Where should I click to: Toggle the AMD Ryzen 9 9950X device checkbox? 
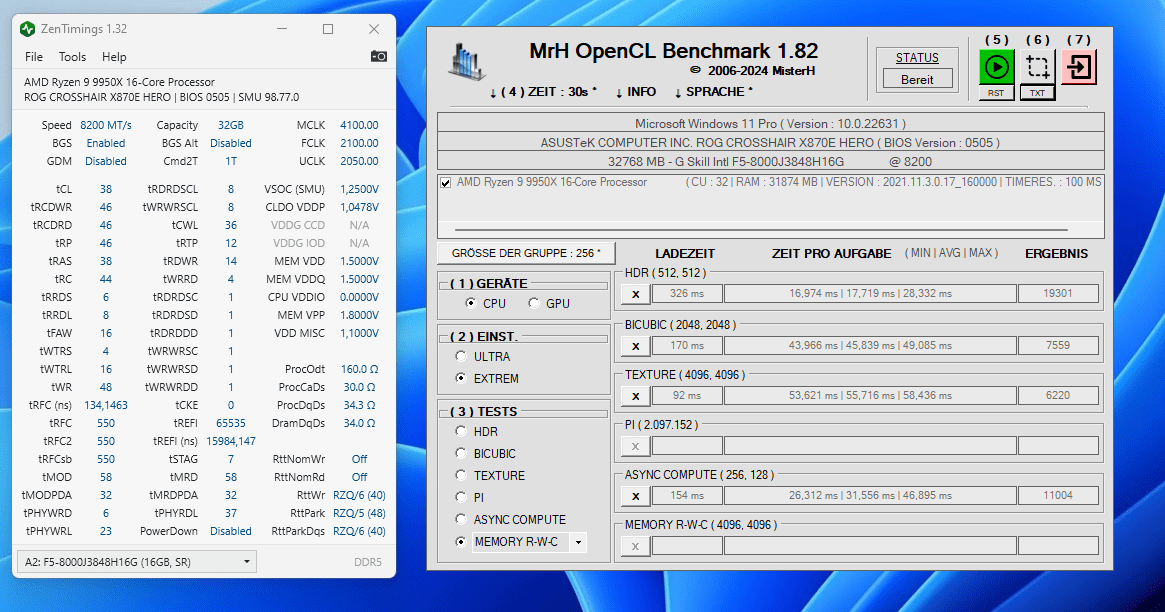pos(446,183)
